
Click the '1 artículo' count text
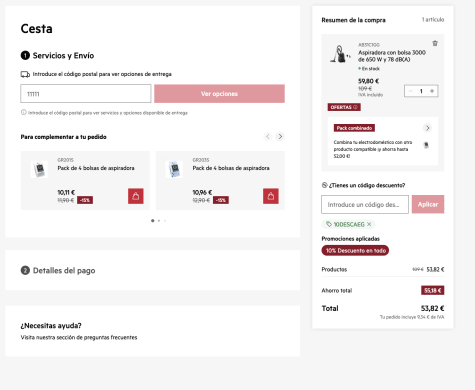pos(433,20)
